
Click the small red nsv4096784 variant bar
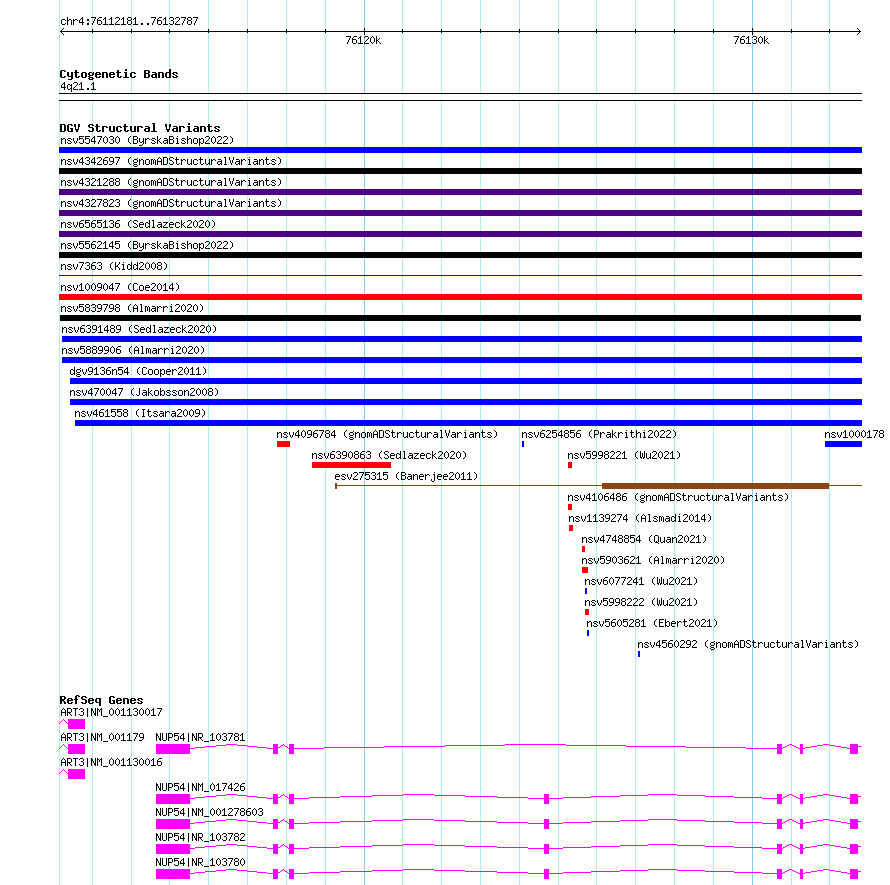pyautogui.click(x=283, y=444)
